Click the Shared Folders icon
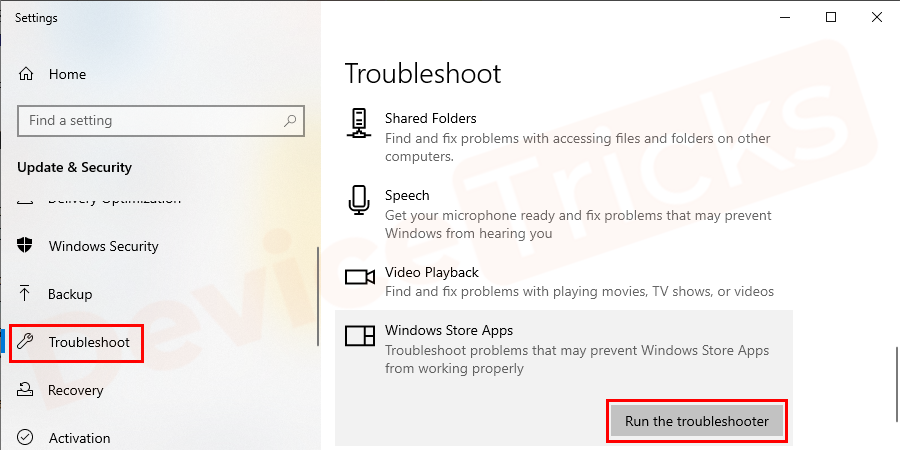Viewport: 900px width, 450px height. pyautogui.click(x=359, y=122)
